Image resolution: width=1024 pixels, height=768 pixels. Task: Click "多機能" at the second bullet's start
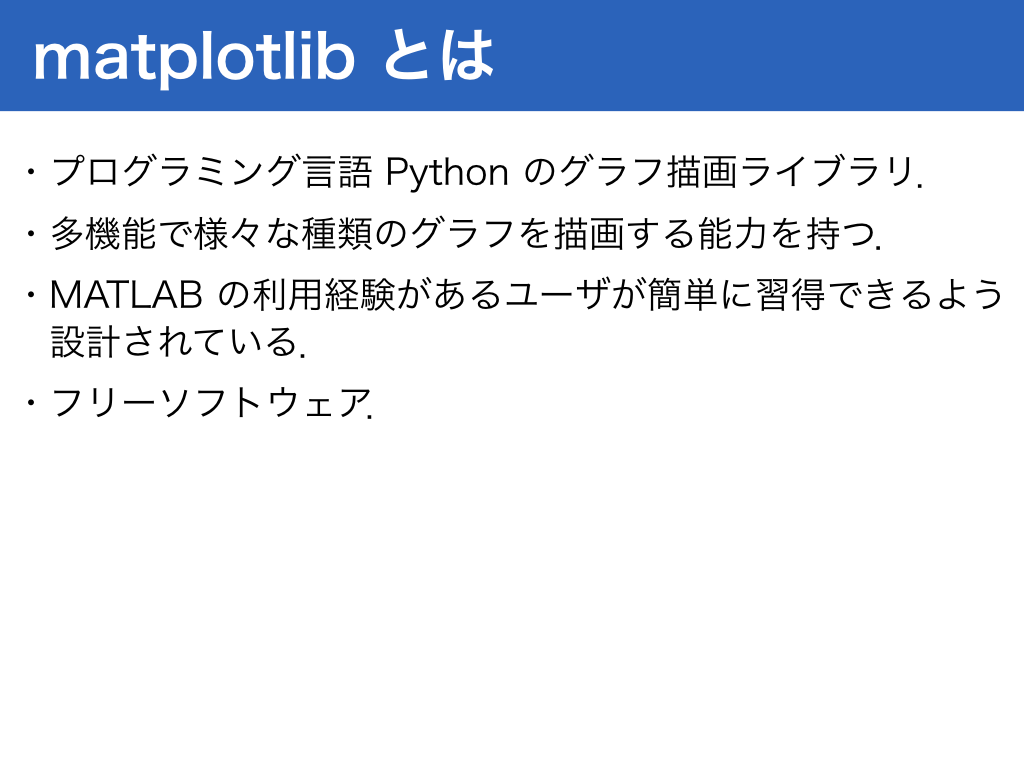103,234
